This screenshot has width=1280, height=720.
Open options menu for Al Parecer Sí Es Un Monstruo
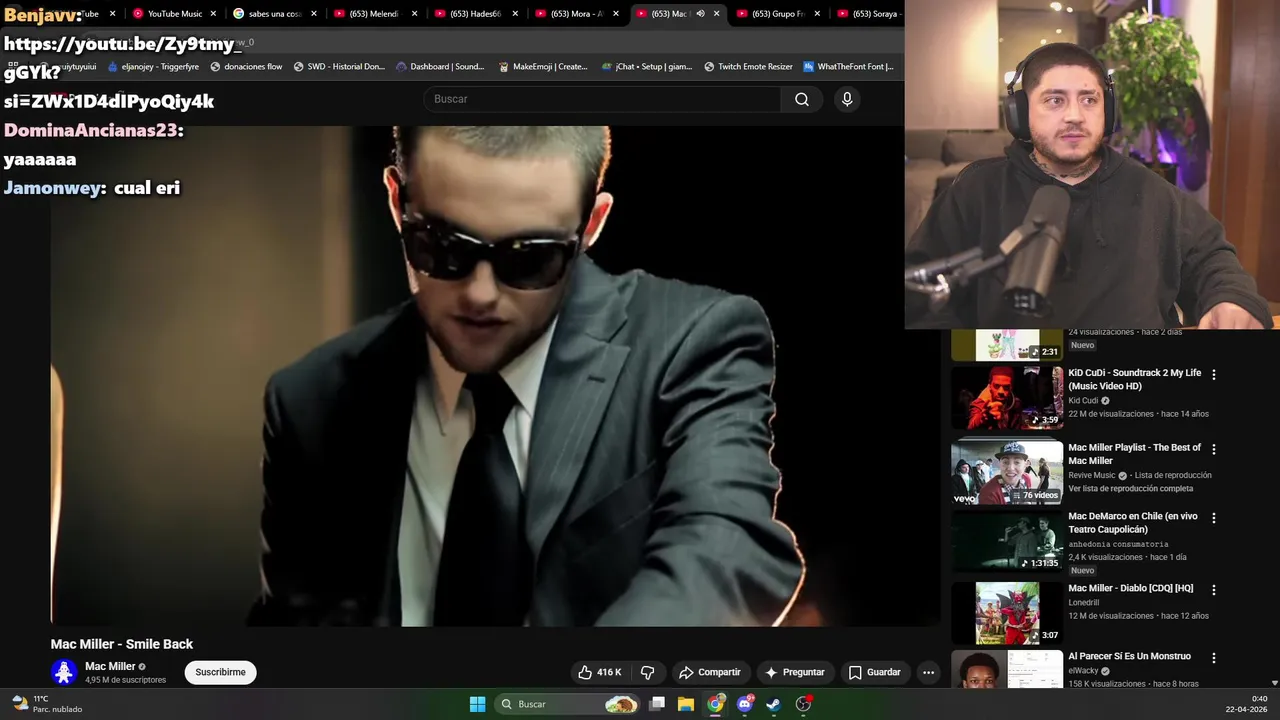pyautogui.click(x=1214, y=658)
